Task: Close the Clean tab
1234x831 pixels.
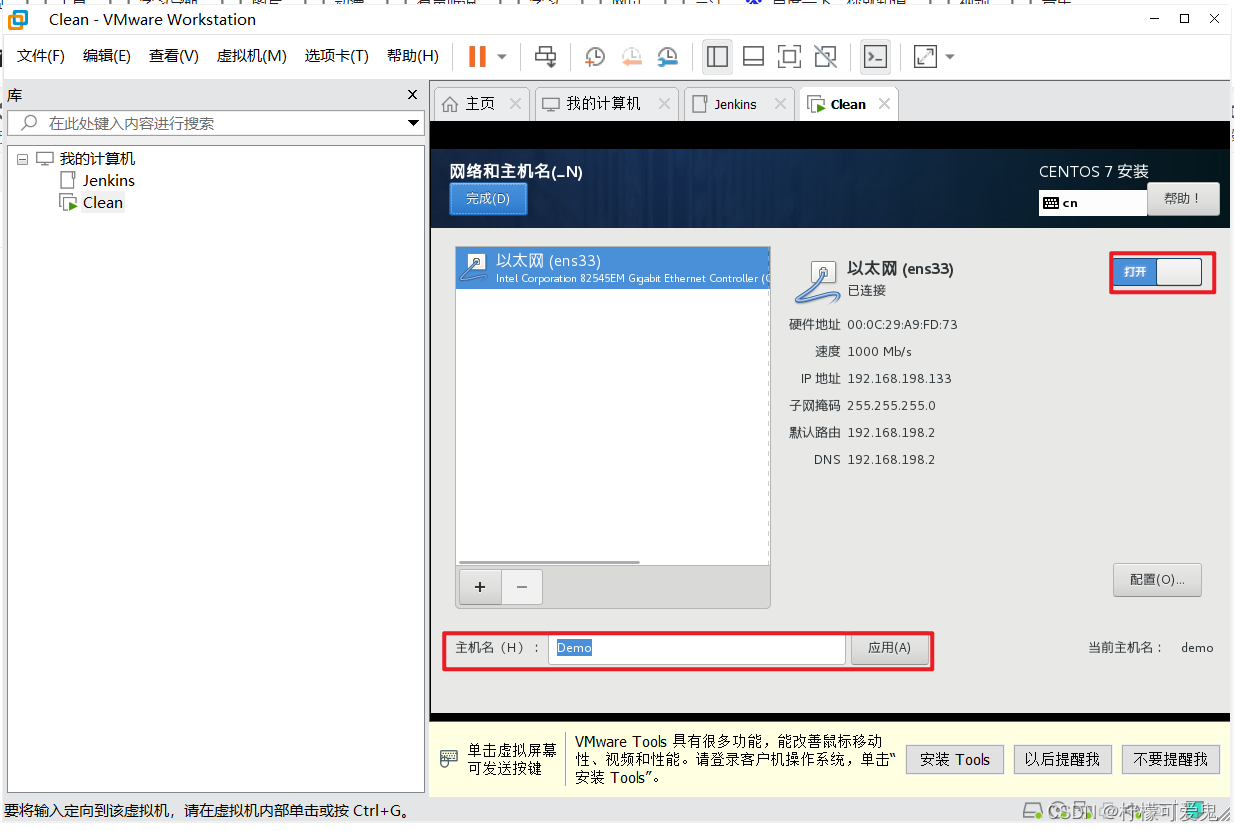Action: coord(884,104)
